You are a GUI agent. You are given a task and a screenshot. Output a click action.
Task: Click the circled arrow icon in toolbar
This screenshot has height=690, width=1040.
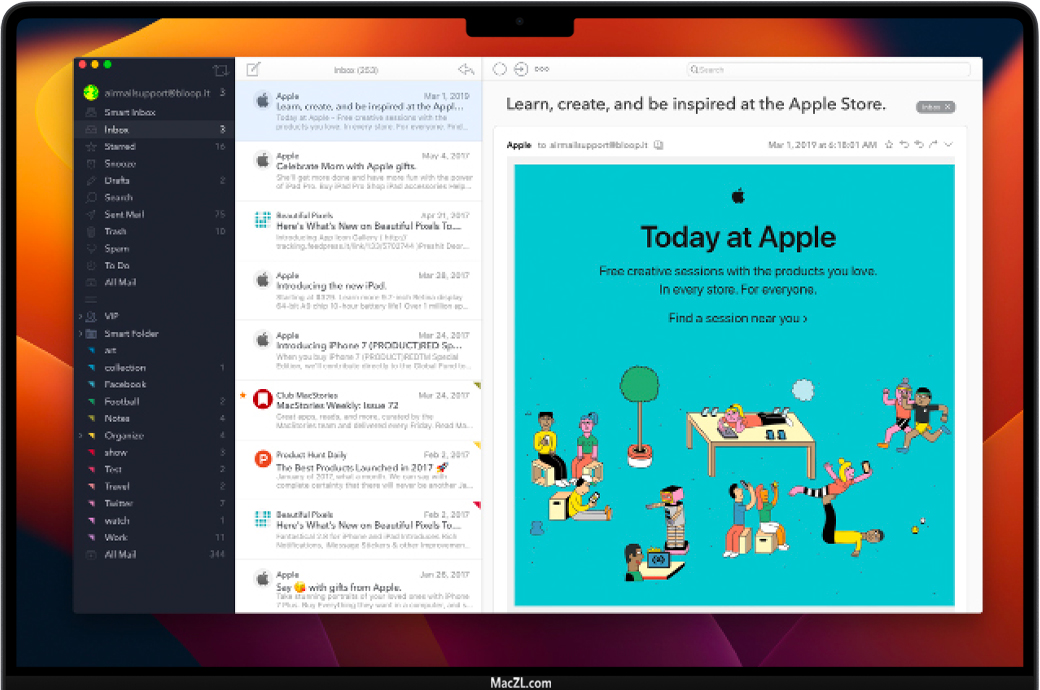(521, 69)
